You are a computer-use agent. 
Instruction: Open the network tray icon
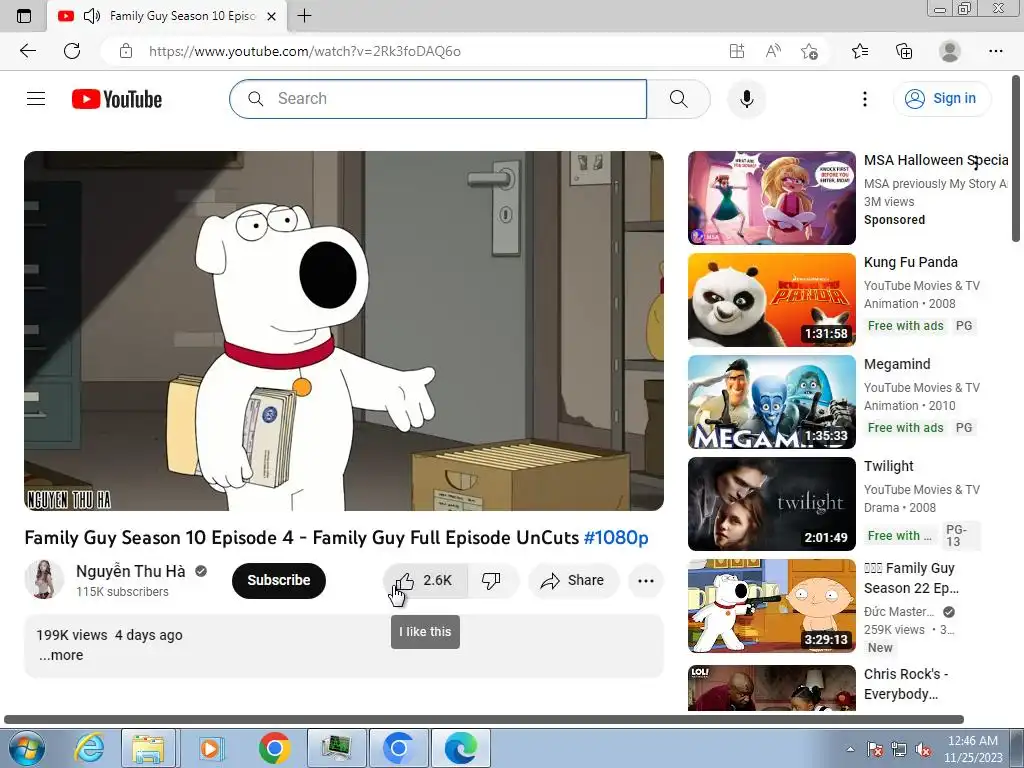[x=899, y=749]
